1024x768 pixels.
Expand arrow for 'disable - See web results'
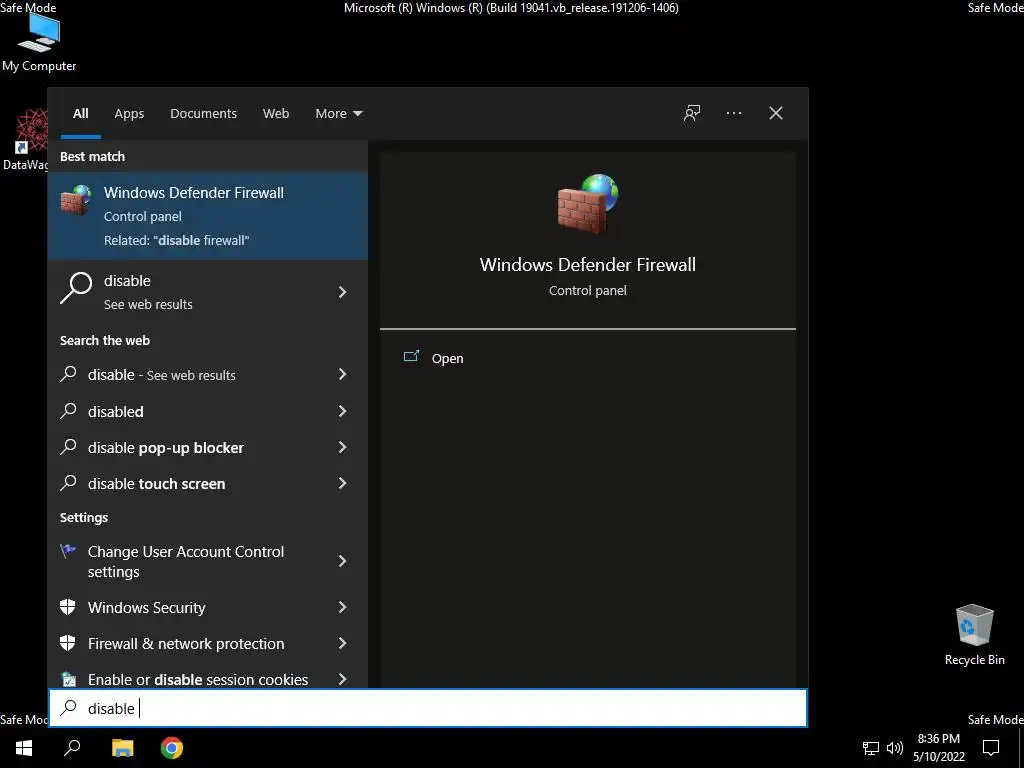click(x=342, y=374)
